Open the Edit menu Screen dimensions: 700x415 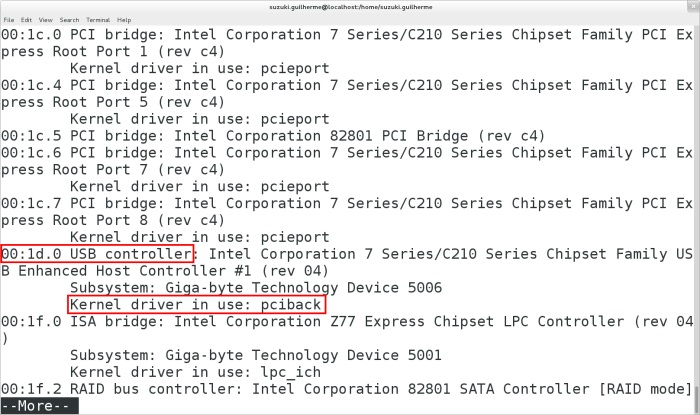(x=25, y=19)
